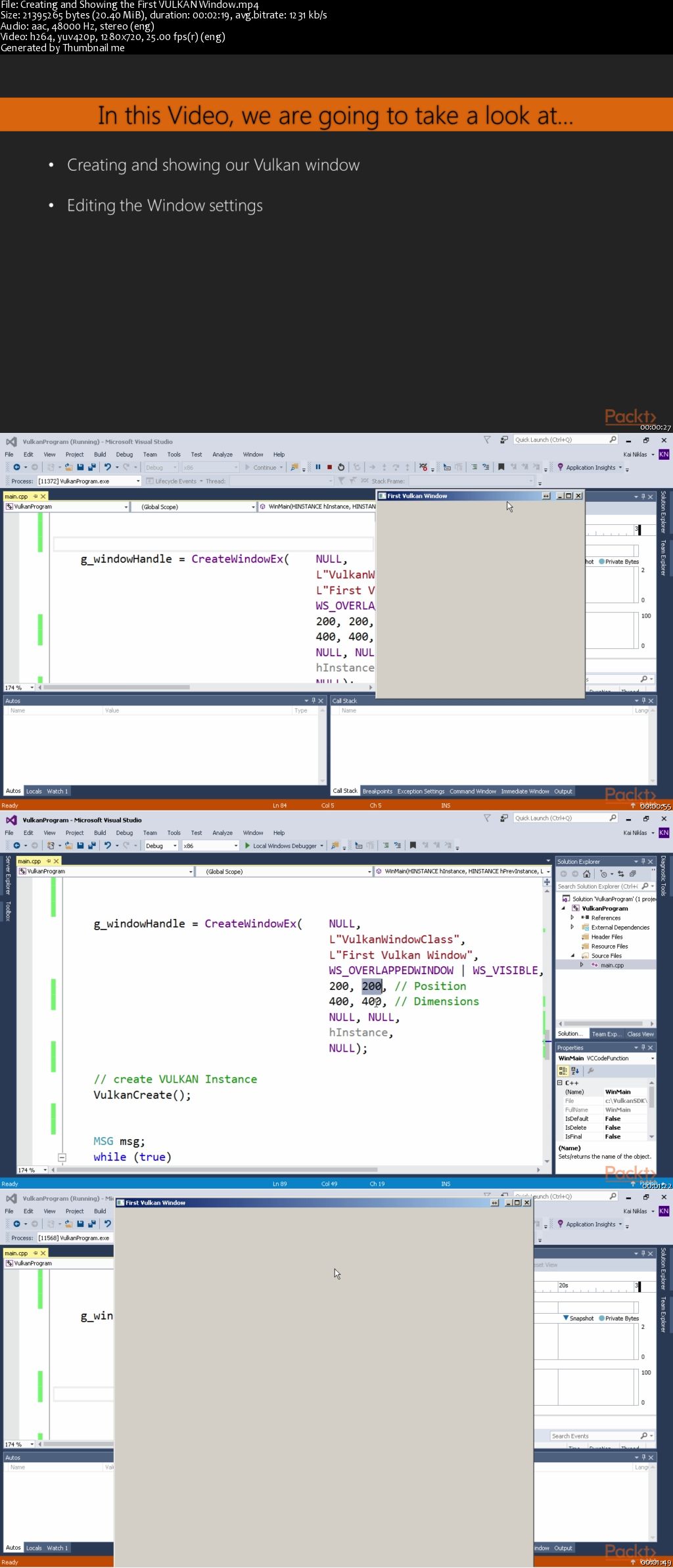Expand External Dependencies node in Solution Explorer
This screenshot has width=673, height=1568.
[572, 927]
